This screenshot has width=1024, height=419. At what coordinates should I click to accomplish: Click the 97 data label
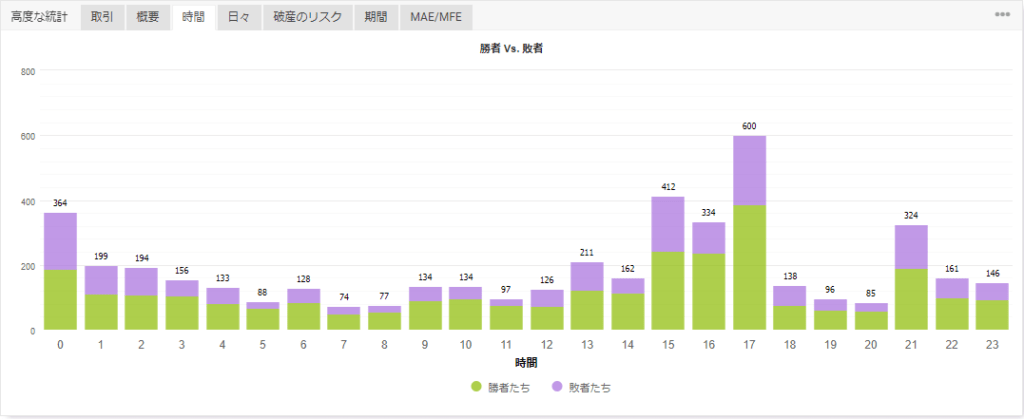pos(506,290)
